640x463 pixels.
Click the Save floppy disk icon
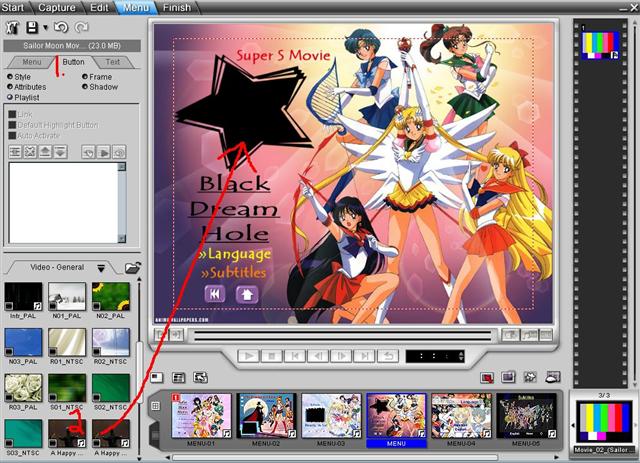click(x=32, y=27)
